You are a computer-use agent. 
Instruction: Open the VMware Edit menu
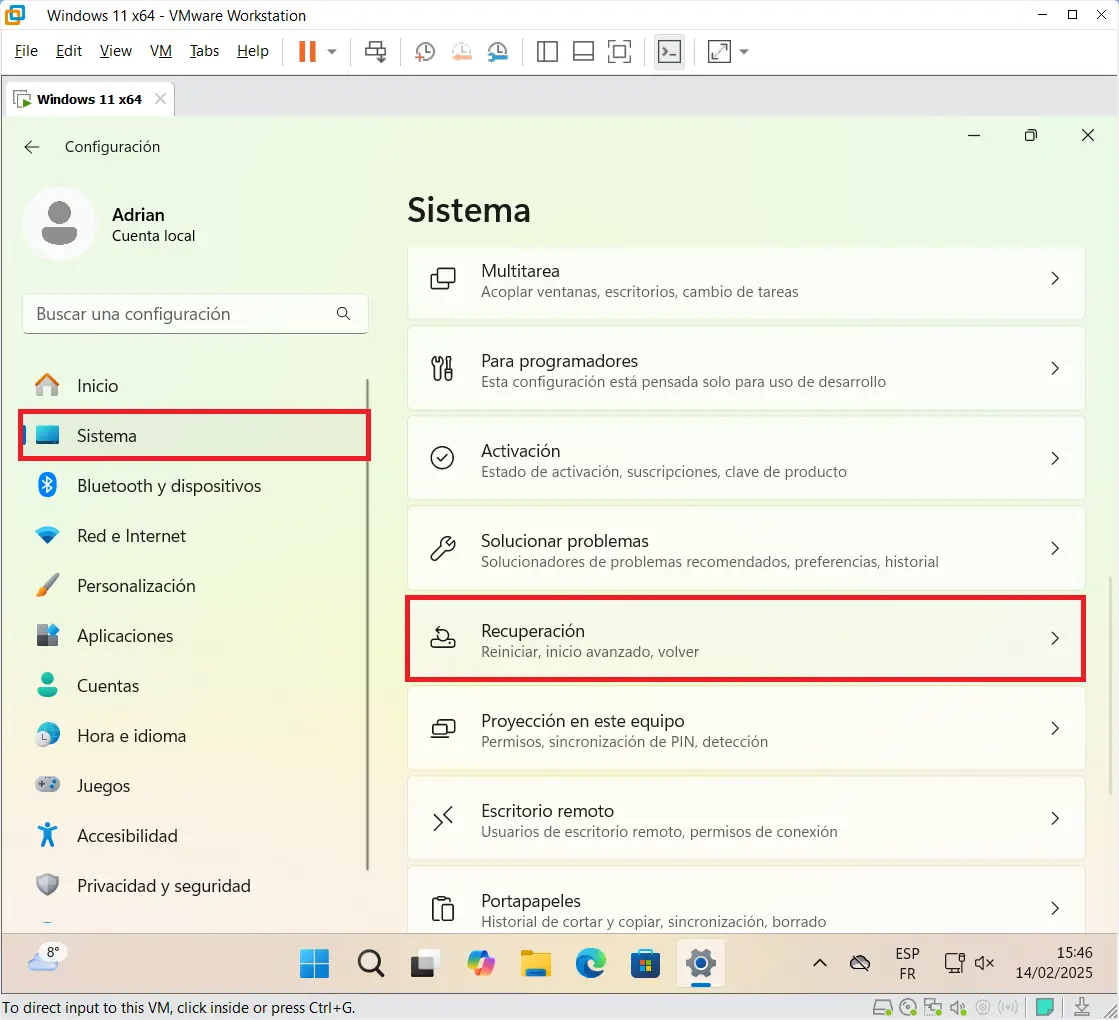click(69, 51)
